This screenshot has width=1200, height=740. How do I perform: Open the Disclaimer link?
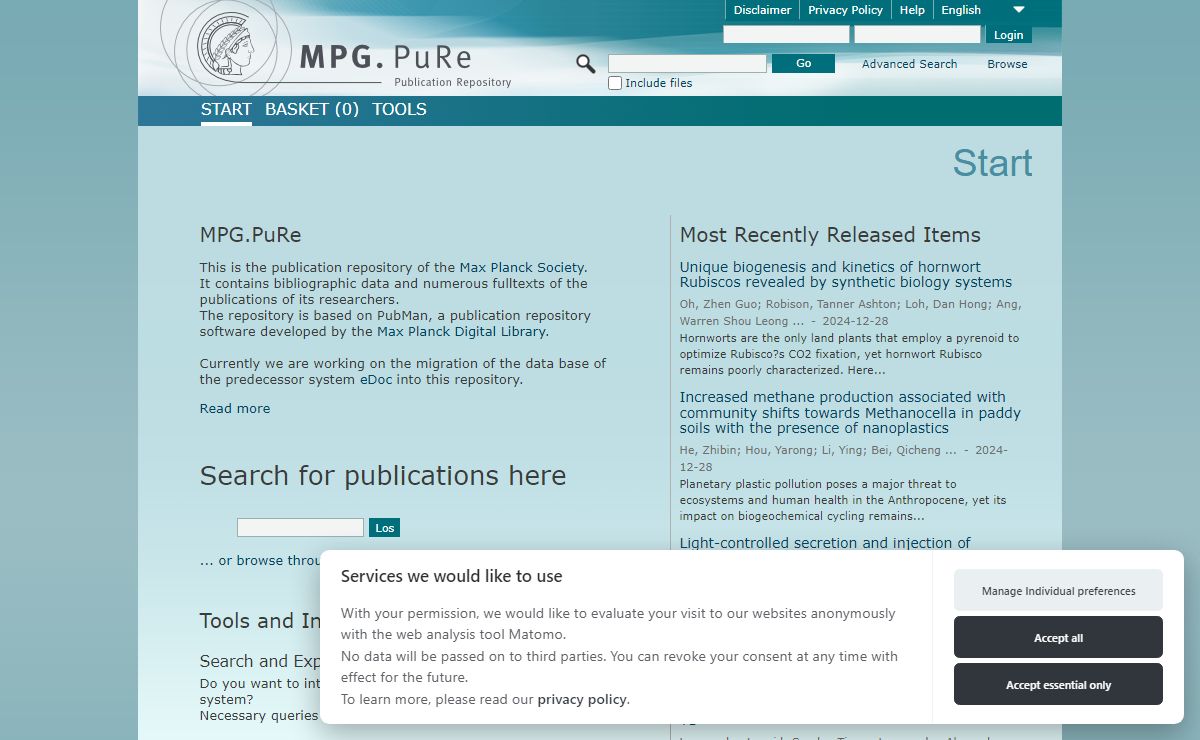click(x=762, y=10)
